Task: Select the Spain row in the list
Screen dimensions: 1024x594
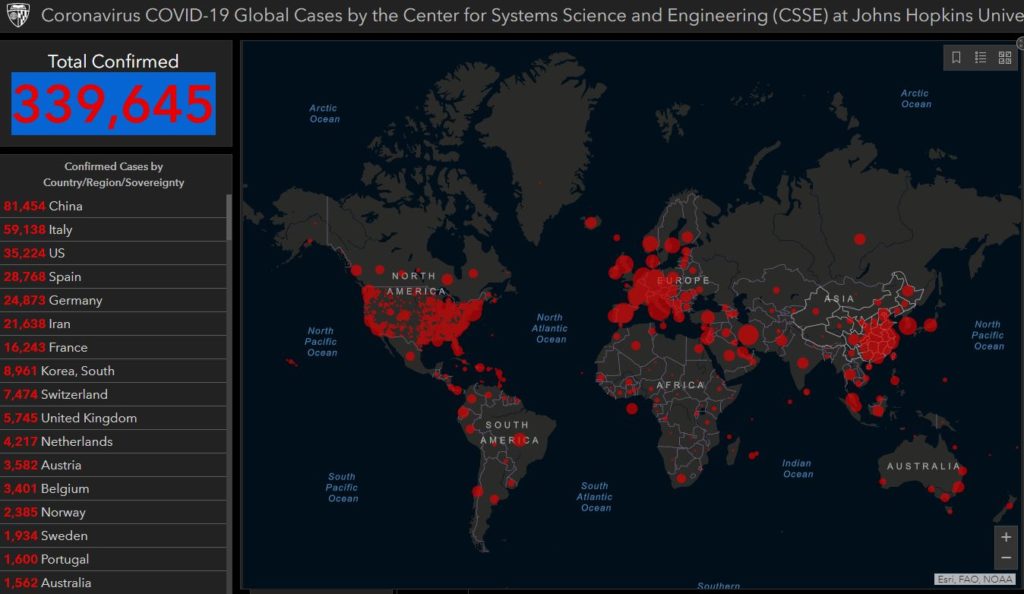Action: [114, 277]
